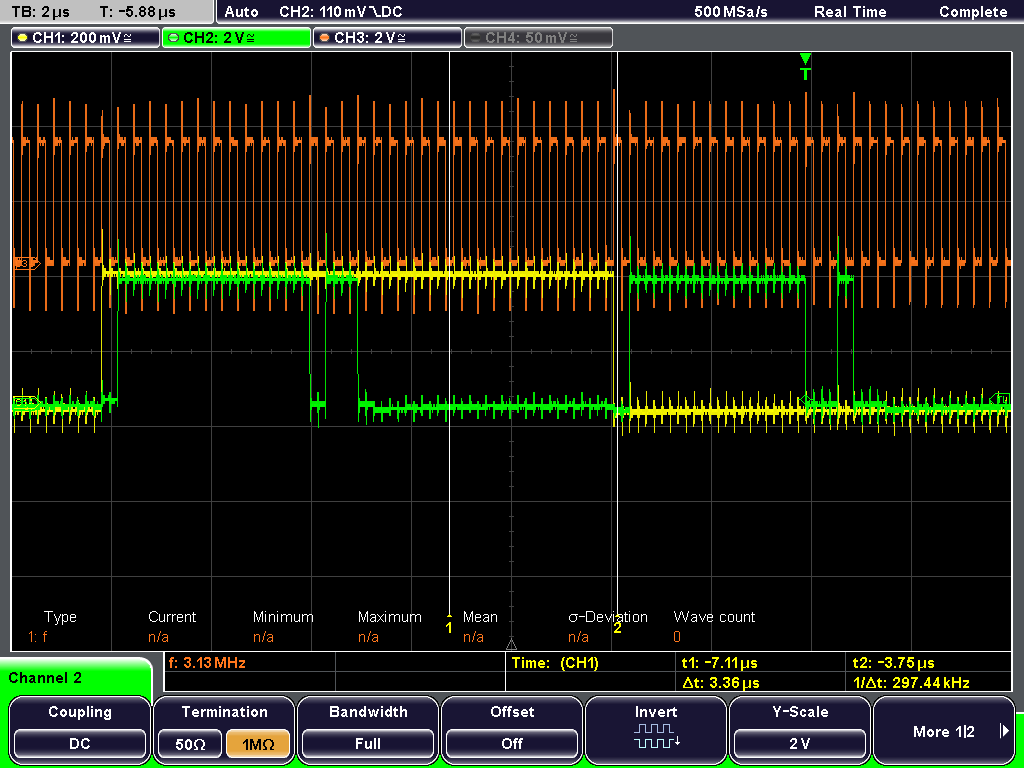Screen dimensions: 1024x768
Task: Switch to the CH3 2 V tab
Action: click(387, 38)
